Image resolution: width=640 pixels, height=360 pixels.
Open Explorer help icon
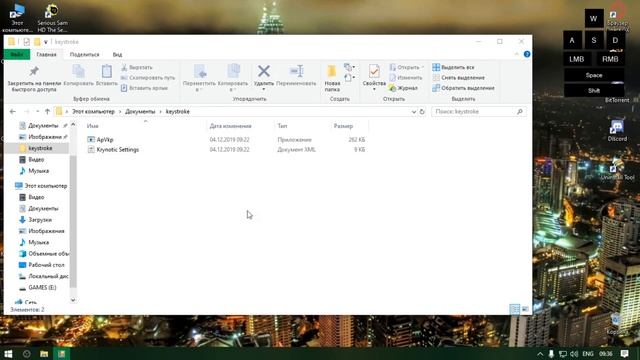click(527, 54)
